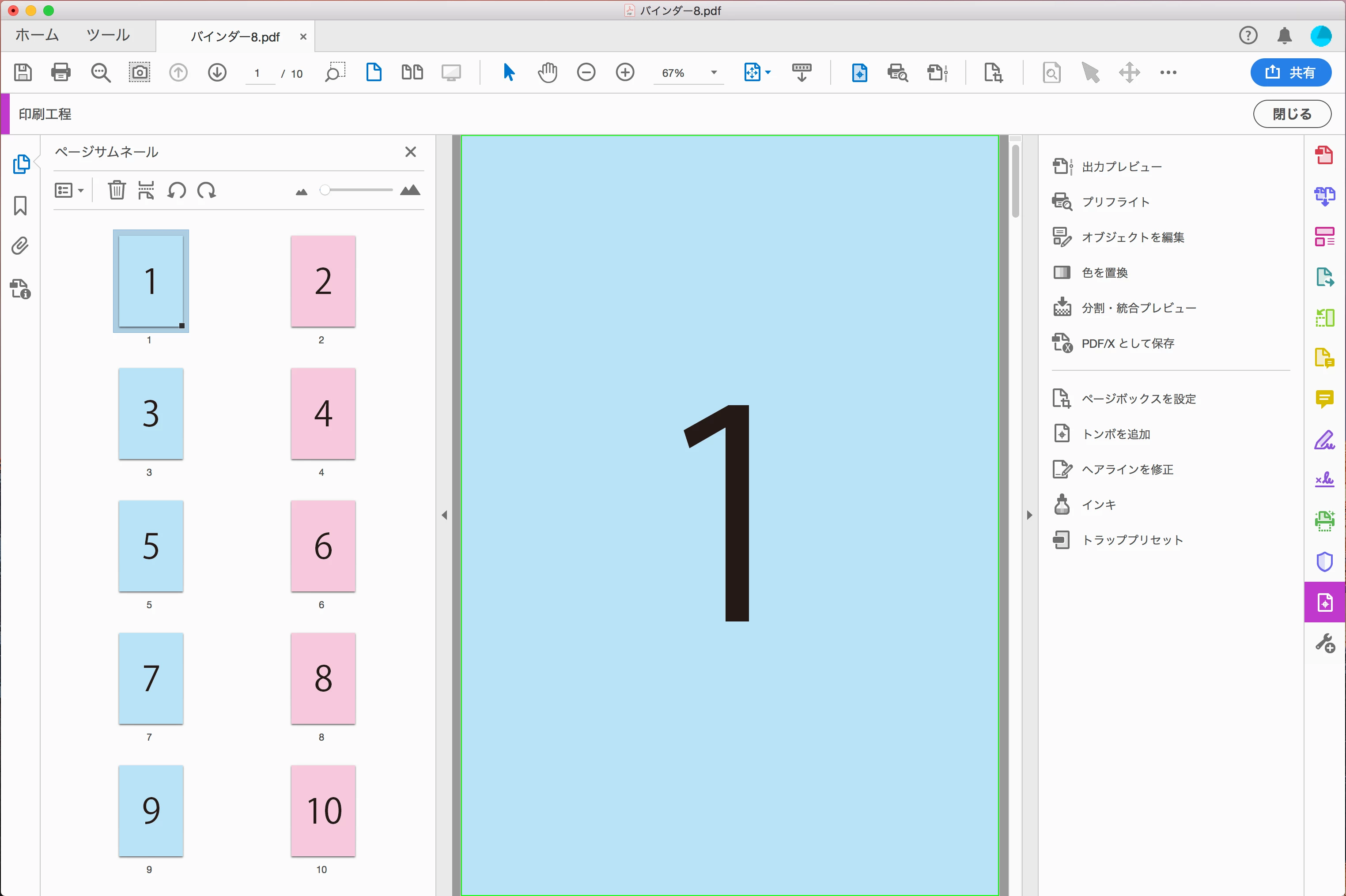Click the 共有 share button
The height and width of the screenshot is (896, 1346).
(1290, 72)
